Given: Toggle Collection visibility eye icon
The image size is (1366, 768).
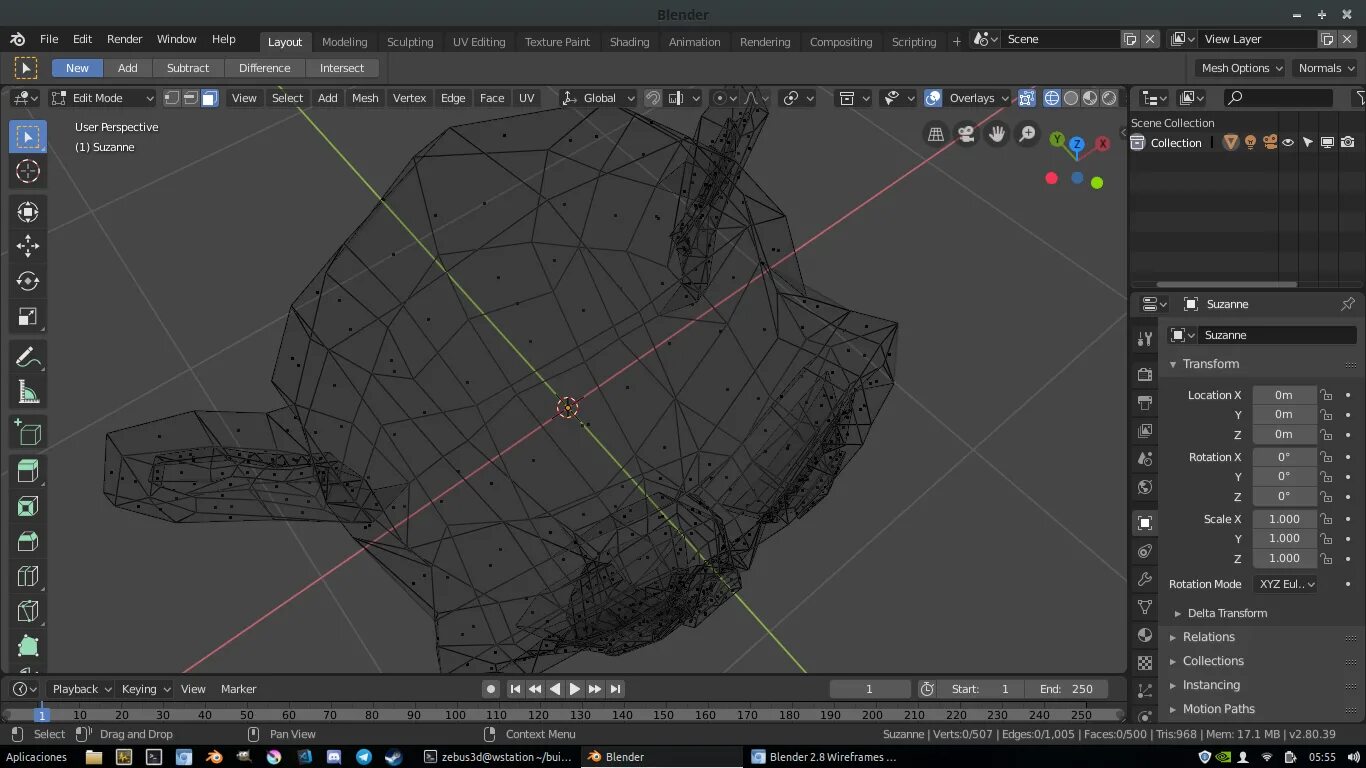Looking at the screenshot, I should (x=1288, y=143).
